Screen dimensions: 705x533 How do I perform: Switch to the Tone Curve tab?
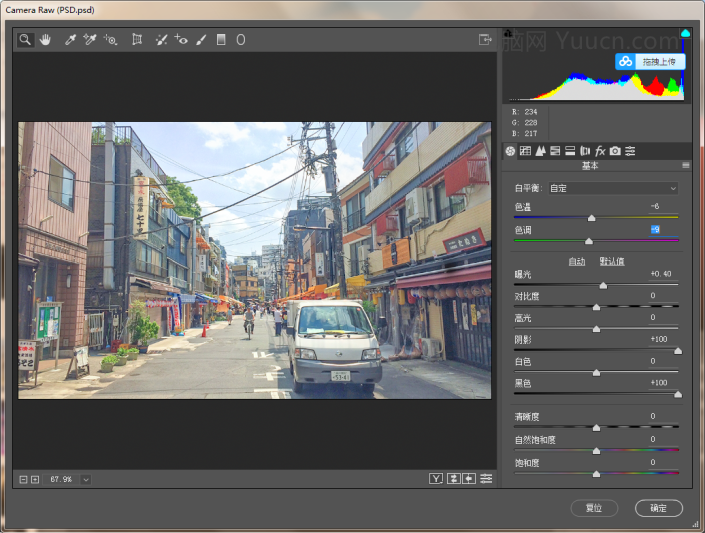tap(525, 151)
